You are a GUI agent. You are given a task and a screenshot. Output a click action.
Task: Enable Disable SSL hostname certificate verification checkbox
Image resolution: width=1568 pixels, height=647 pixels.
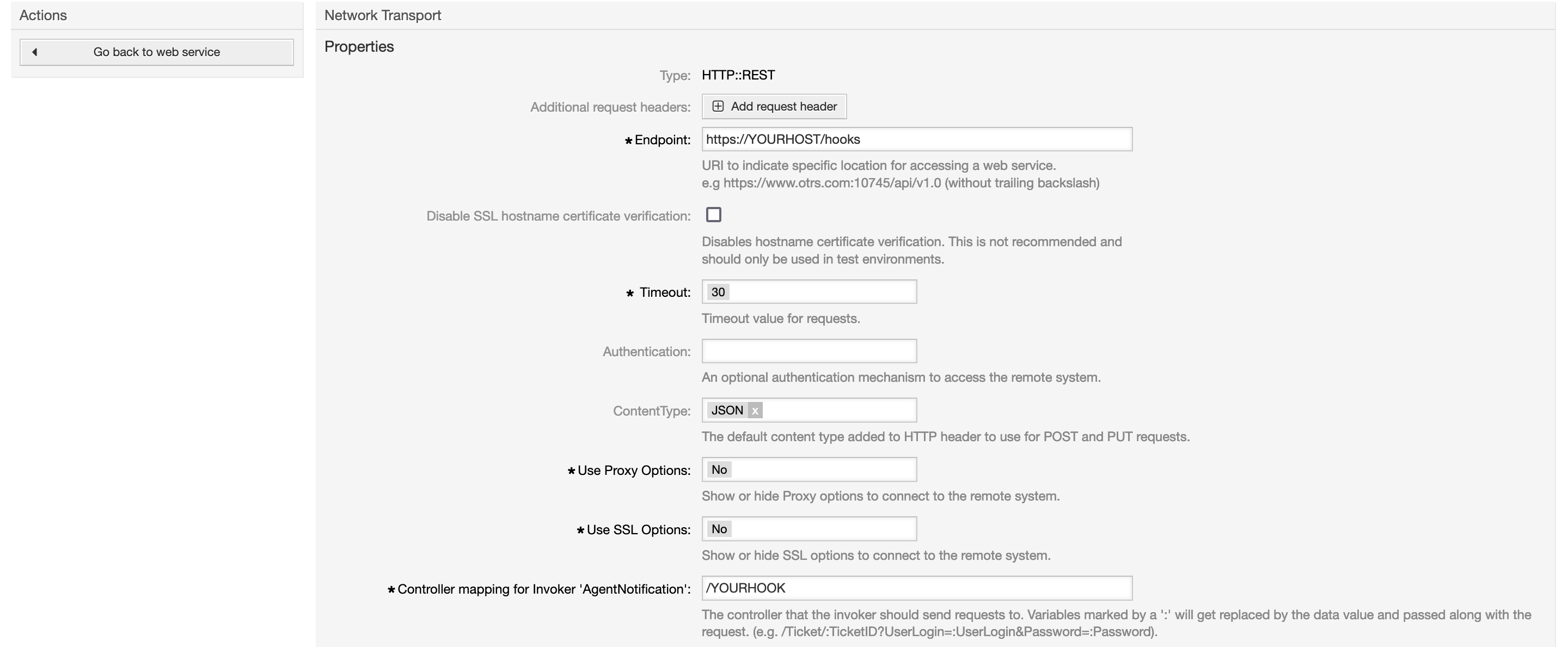pos(713,215)
